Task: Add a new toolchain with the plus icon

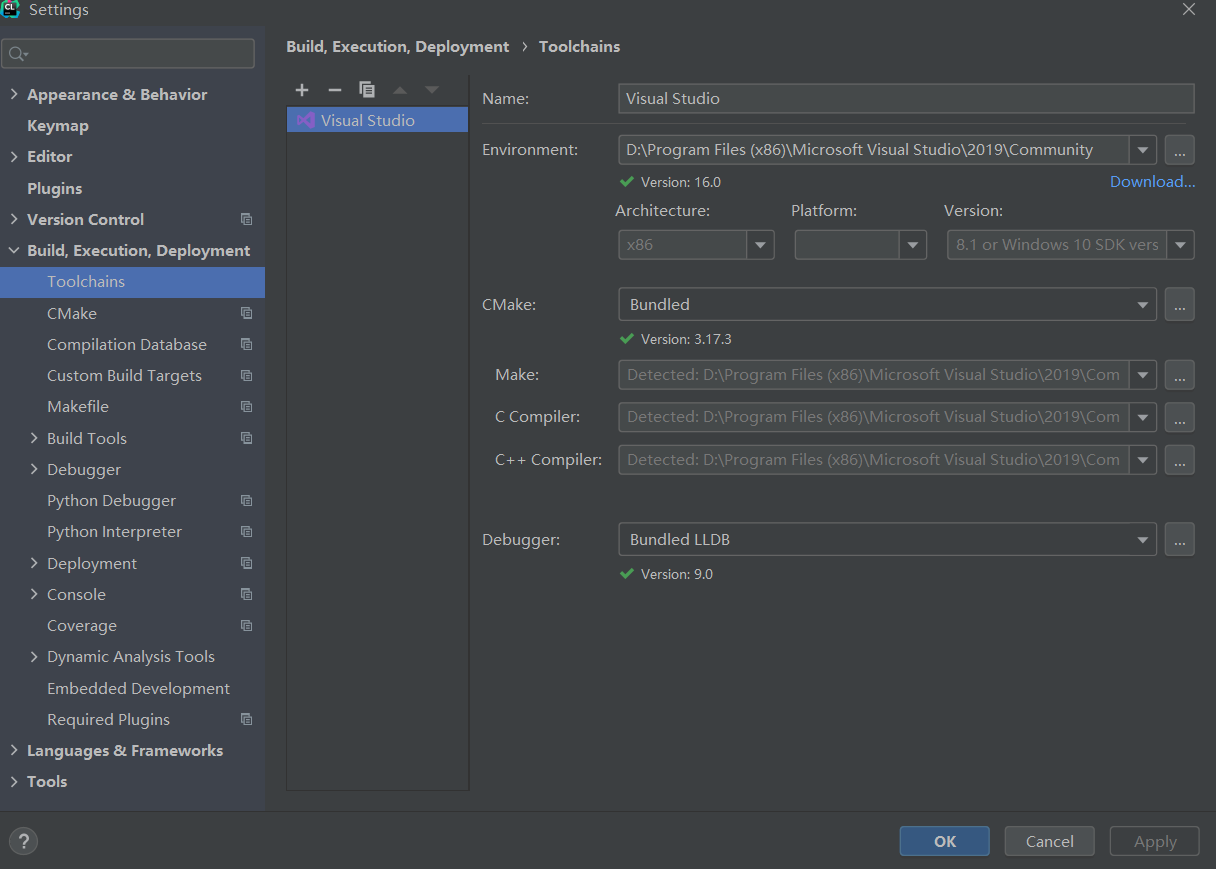Action: [302, 90]
